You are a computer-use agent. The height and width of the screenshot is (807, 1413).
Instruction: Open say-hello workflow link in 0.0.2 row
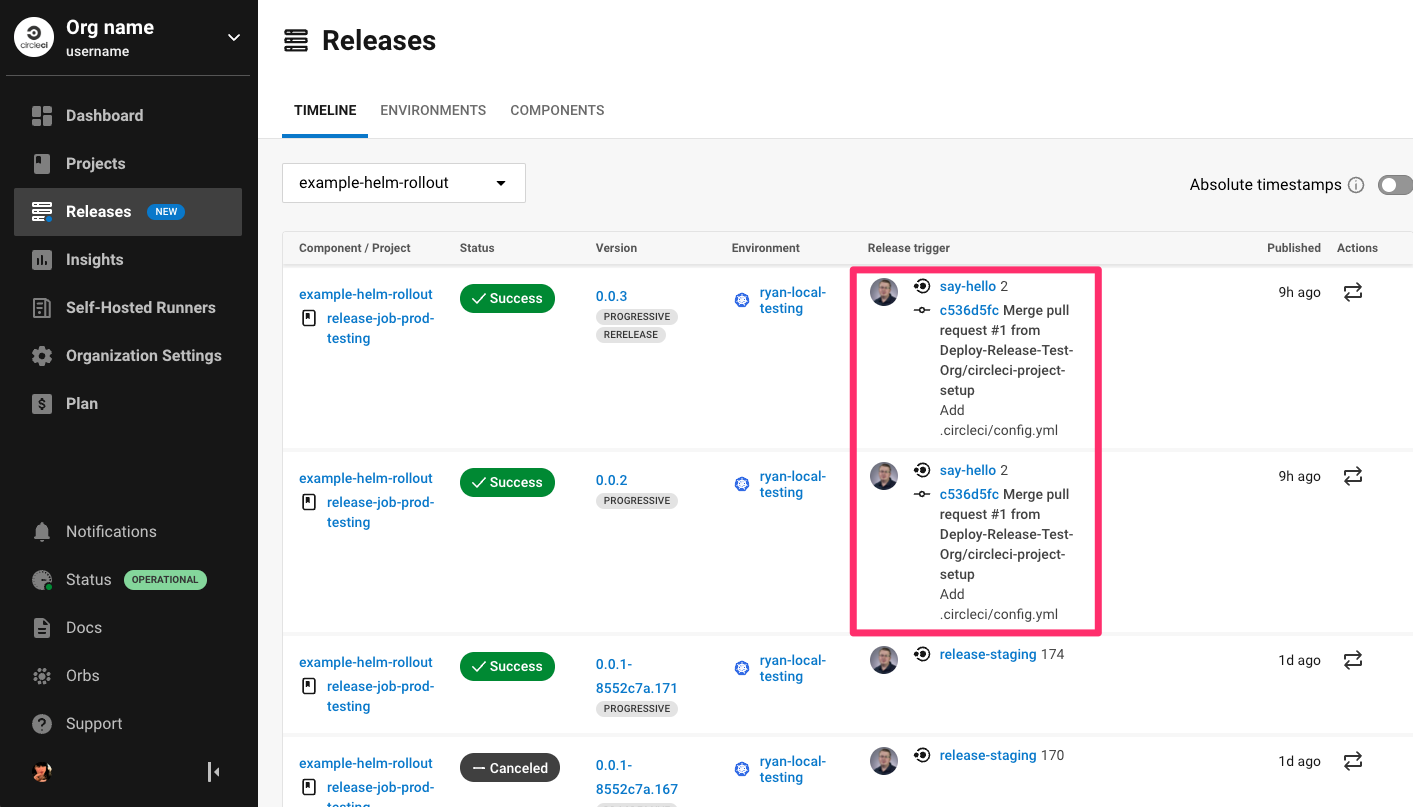pos(967,471)
